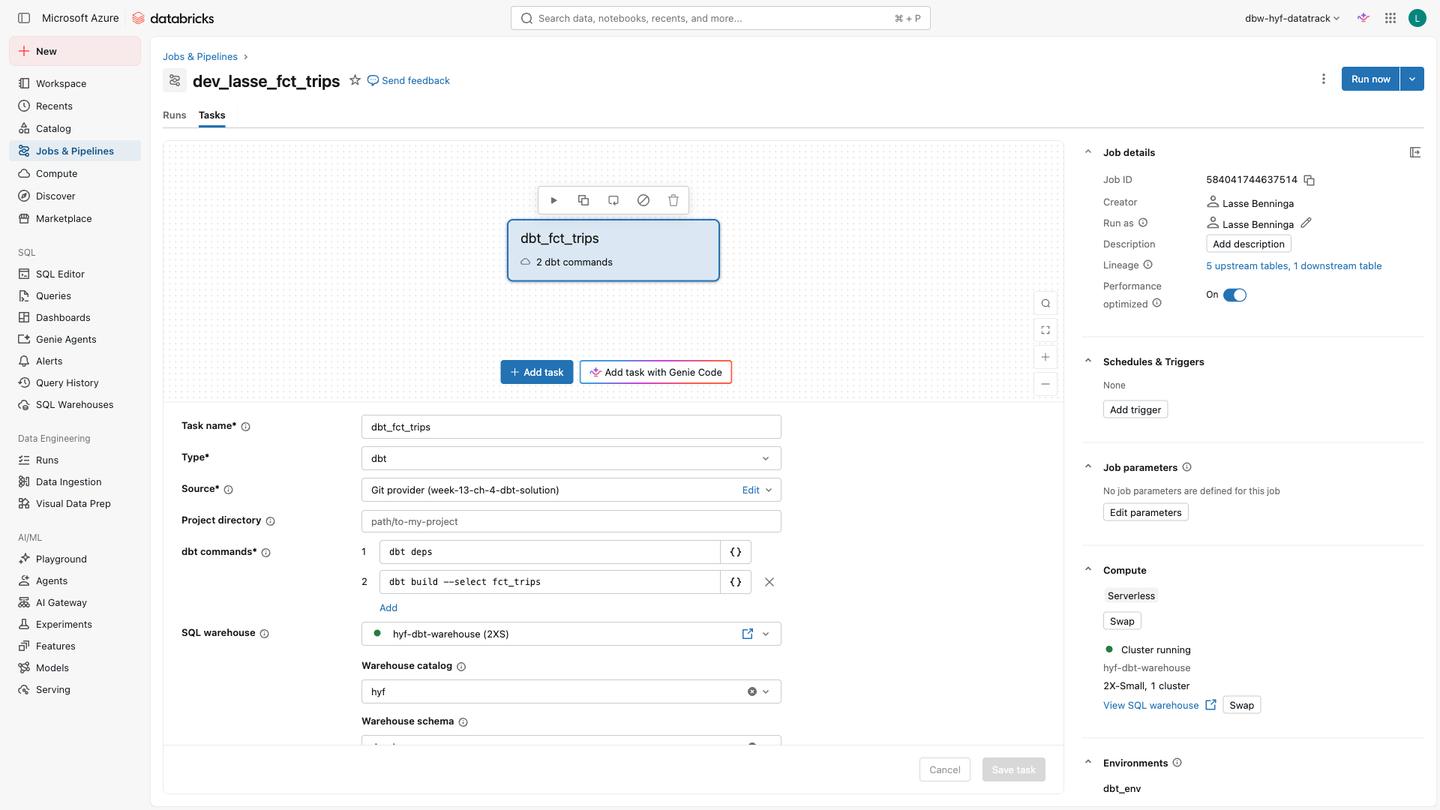Open the kebab menu next to Run now
The width and height of the screenshot is (1440, 810).
click(x=1324, y=79)
